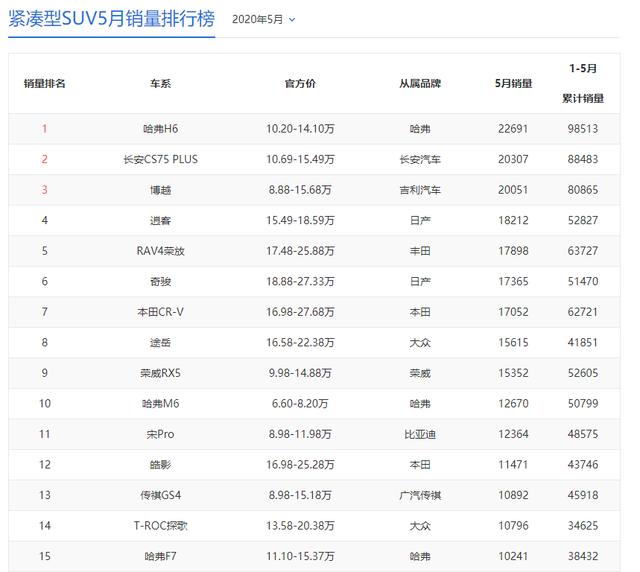Click cumulative sales value 62721
The height and width of the screenshot is (572, 640).
(x=583, y=312)
